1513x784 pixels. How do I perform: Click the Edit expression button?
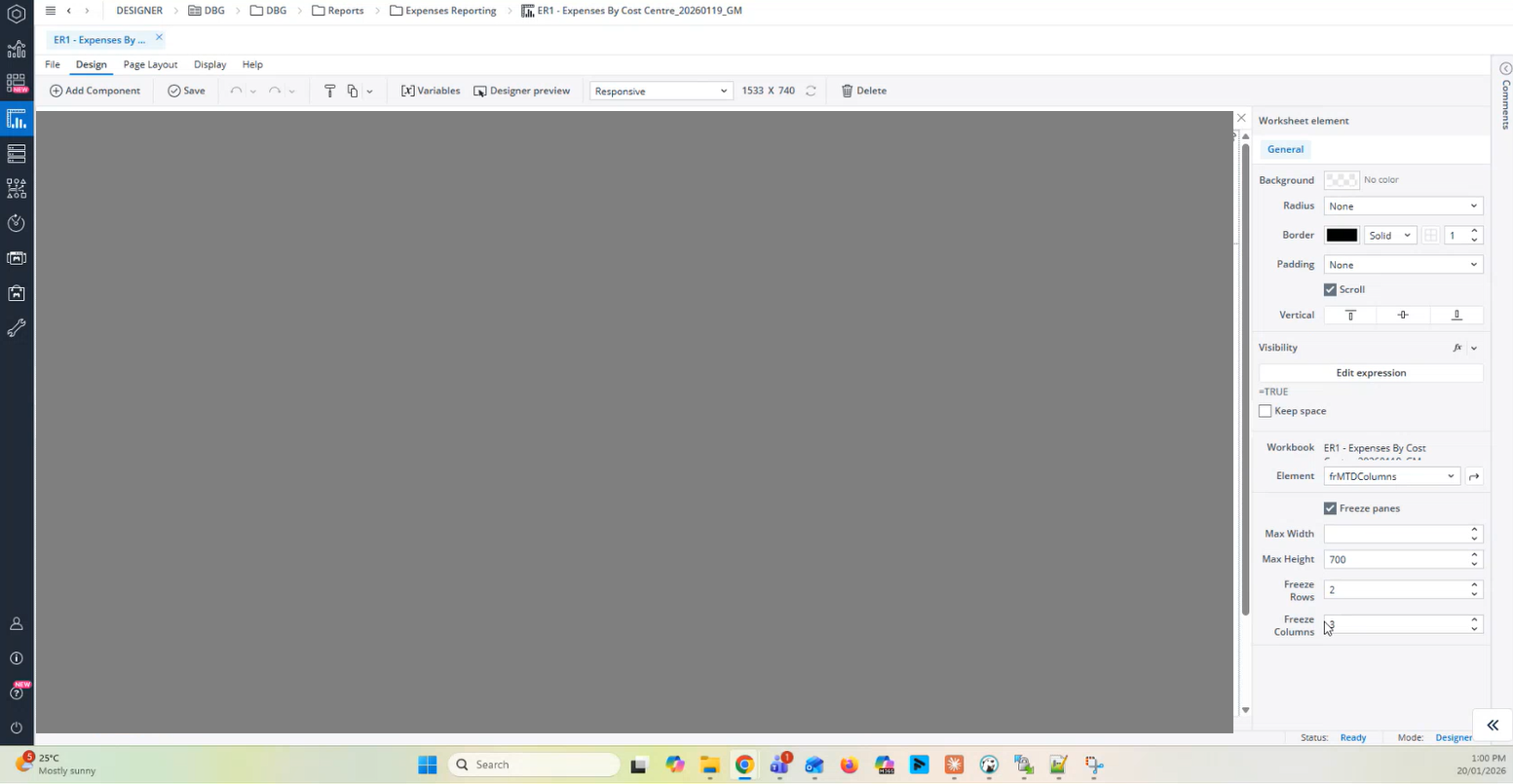1370,373
